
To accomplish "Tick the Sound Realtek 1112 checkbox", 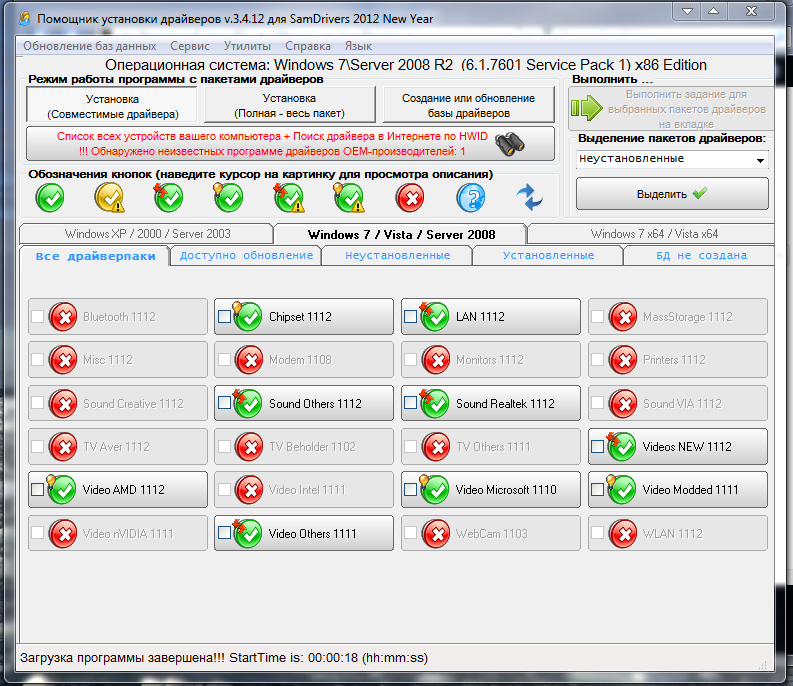I will pyautogui.click(x=411, y=403).
